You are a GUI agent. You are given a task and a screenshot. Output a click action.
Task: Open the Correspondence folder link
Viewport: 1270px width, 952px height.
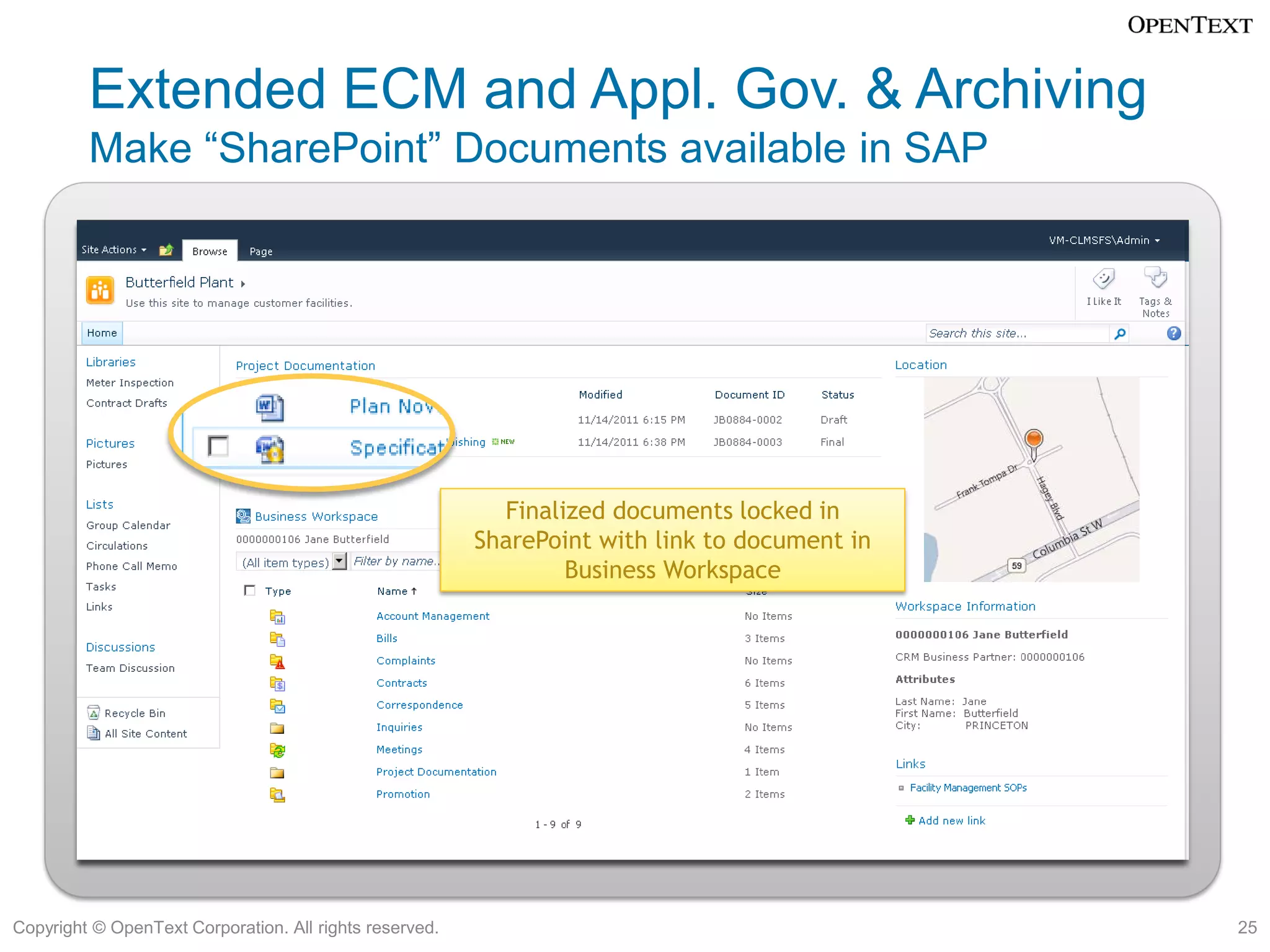point(419,705)
